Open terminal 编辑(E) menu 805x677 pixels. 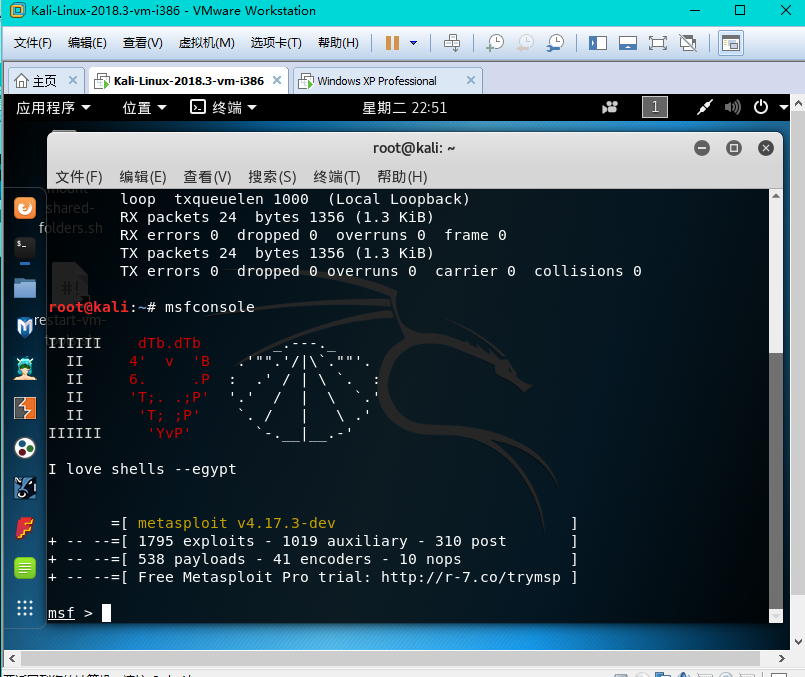coord(143,177)
